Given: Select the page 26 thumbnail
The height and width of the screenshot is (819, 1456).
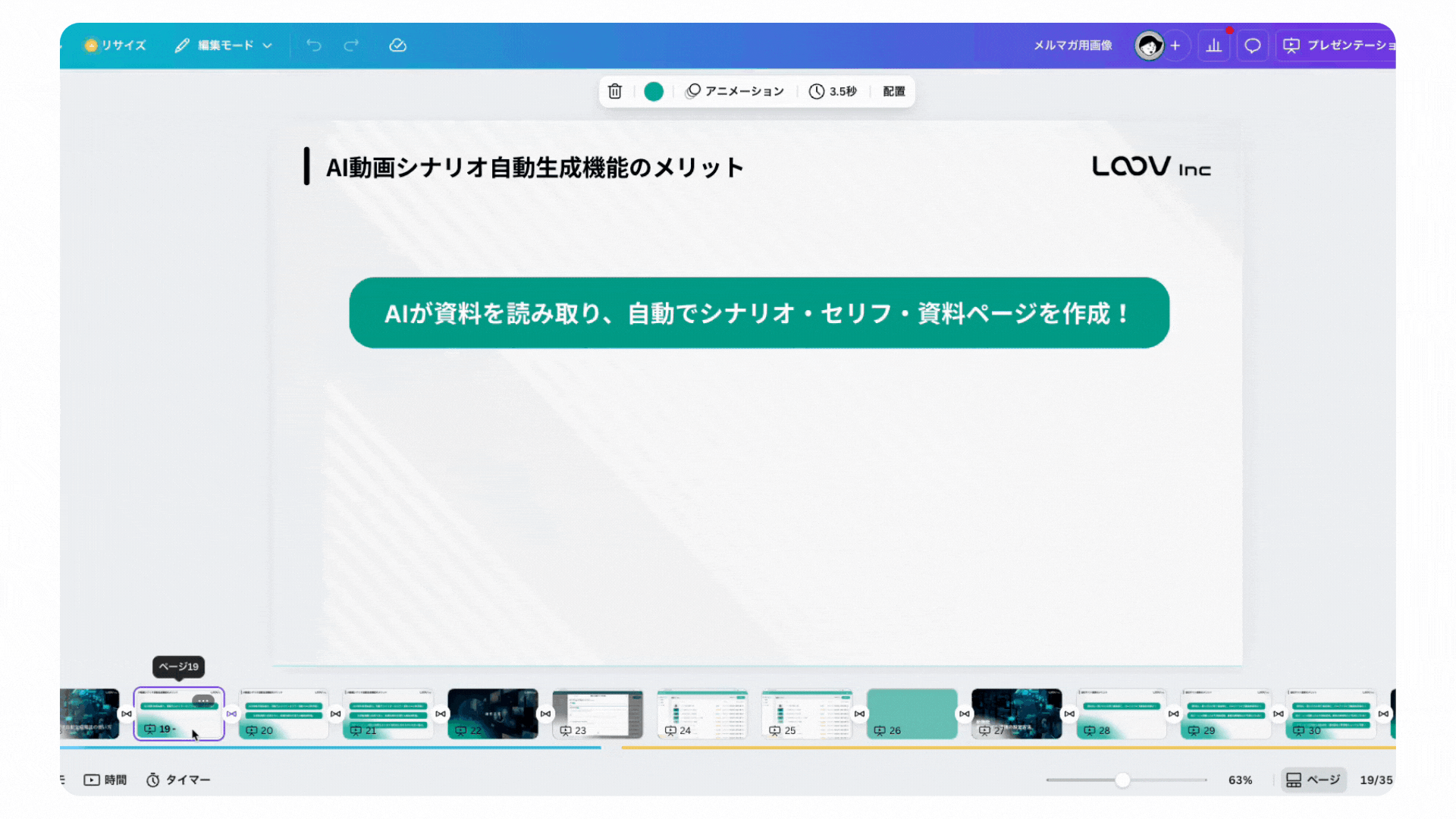Looking at the screenshot, I should (912, 713).
